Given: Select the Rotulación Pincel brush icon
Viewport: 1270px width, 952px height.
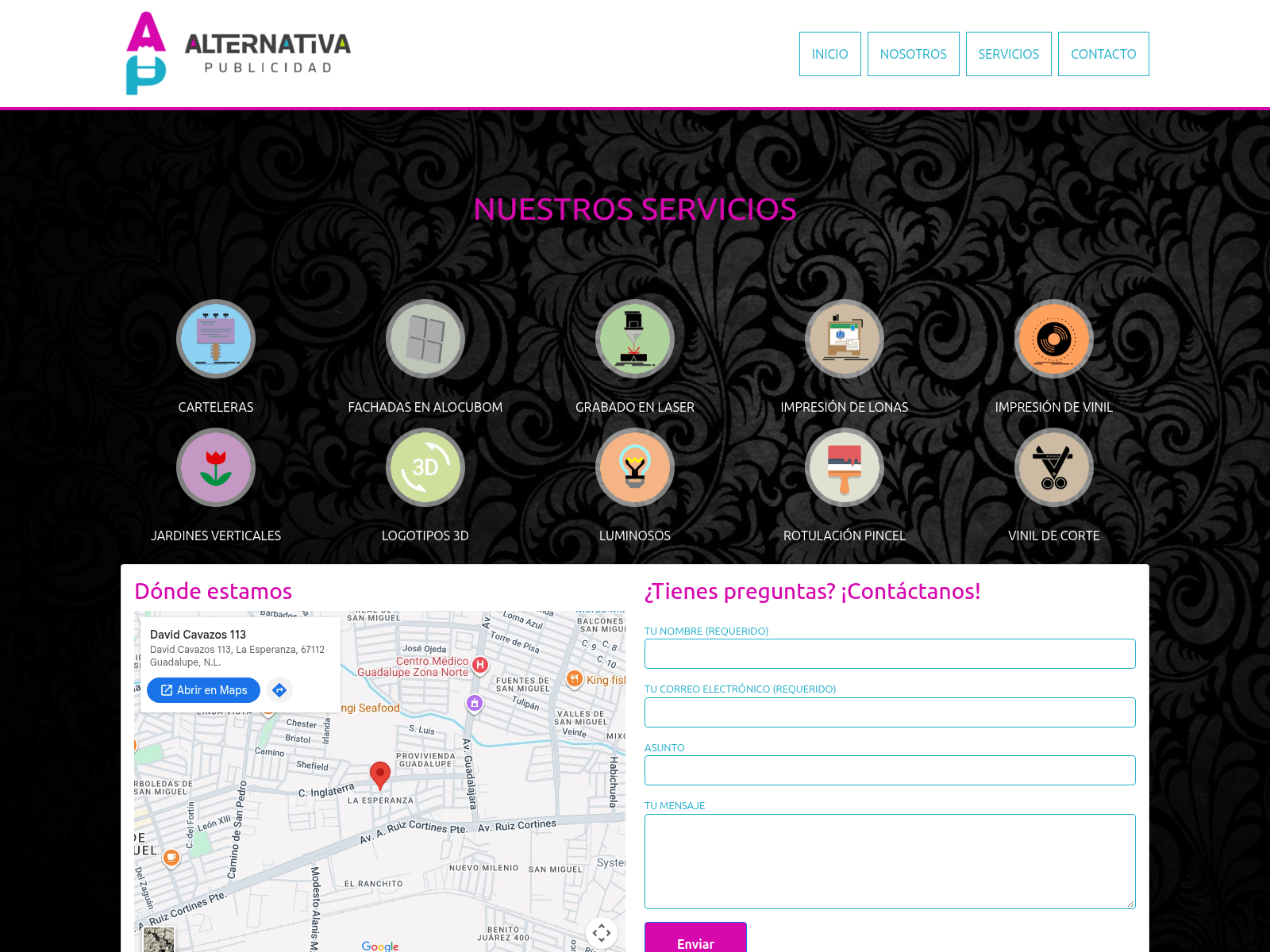Looking at the screenshot, I should click(x=845, y=467).
